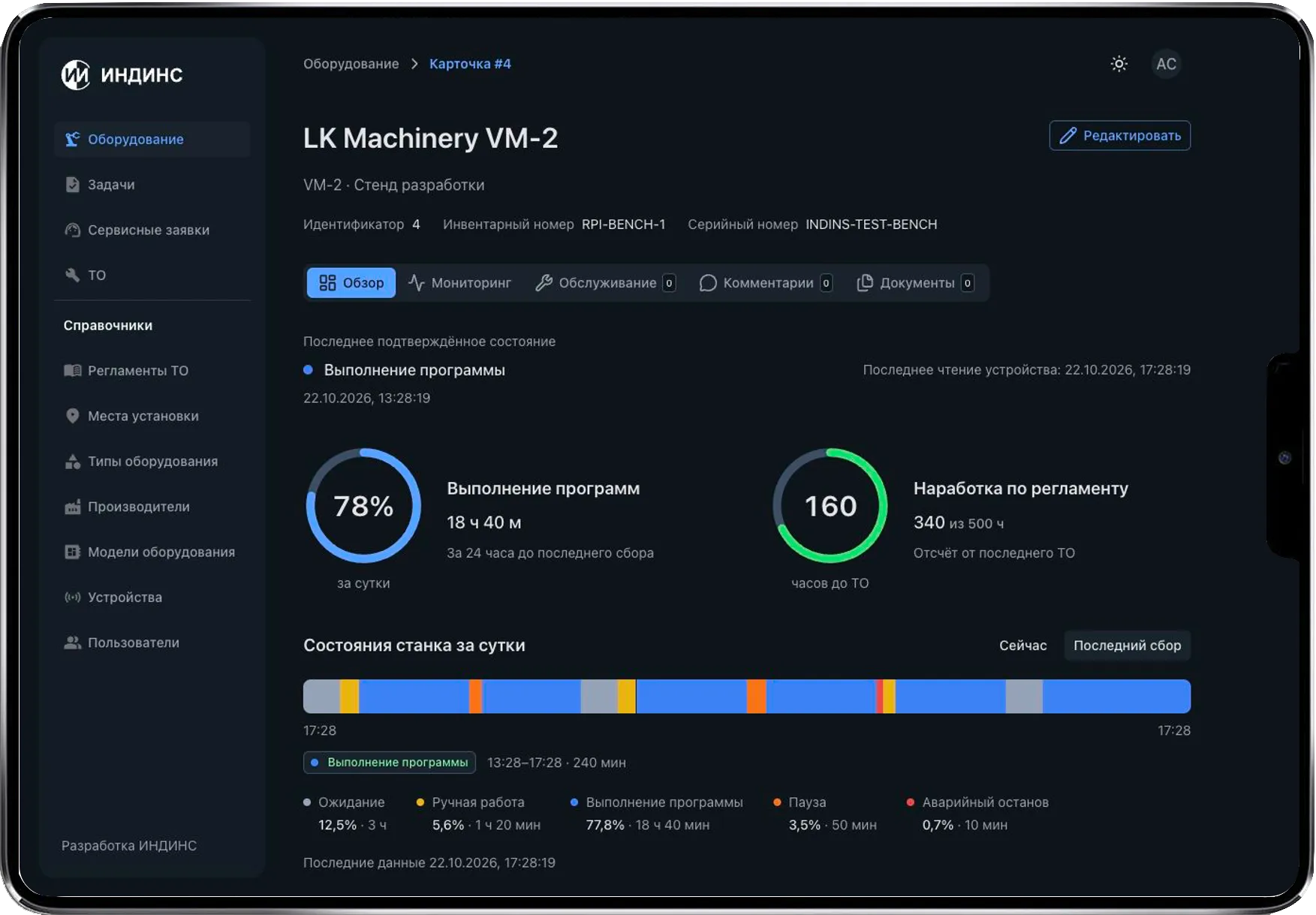Screen dimensions: 1316x915
Task: Click the Карточка #4 breadcrumb link
Action: (470, 64)
